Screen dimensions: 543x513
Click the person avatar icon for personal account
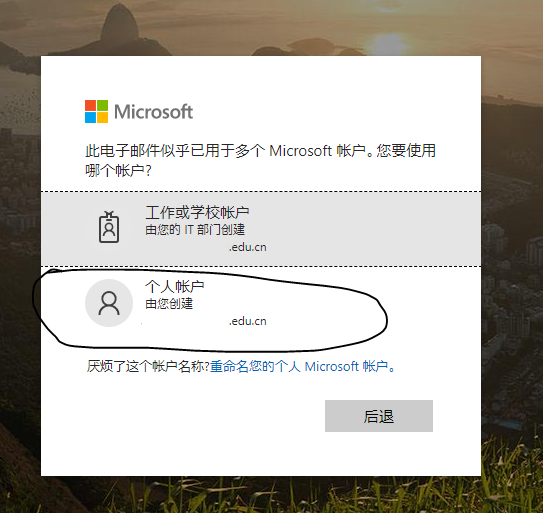click(109, 303)
